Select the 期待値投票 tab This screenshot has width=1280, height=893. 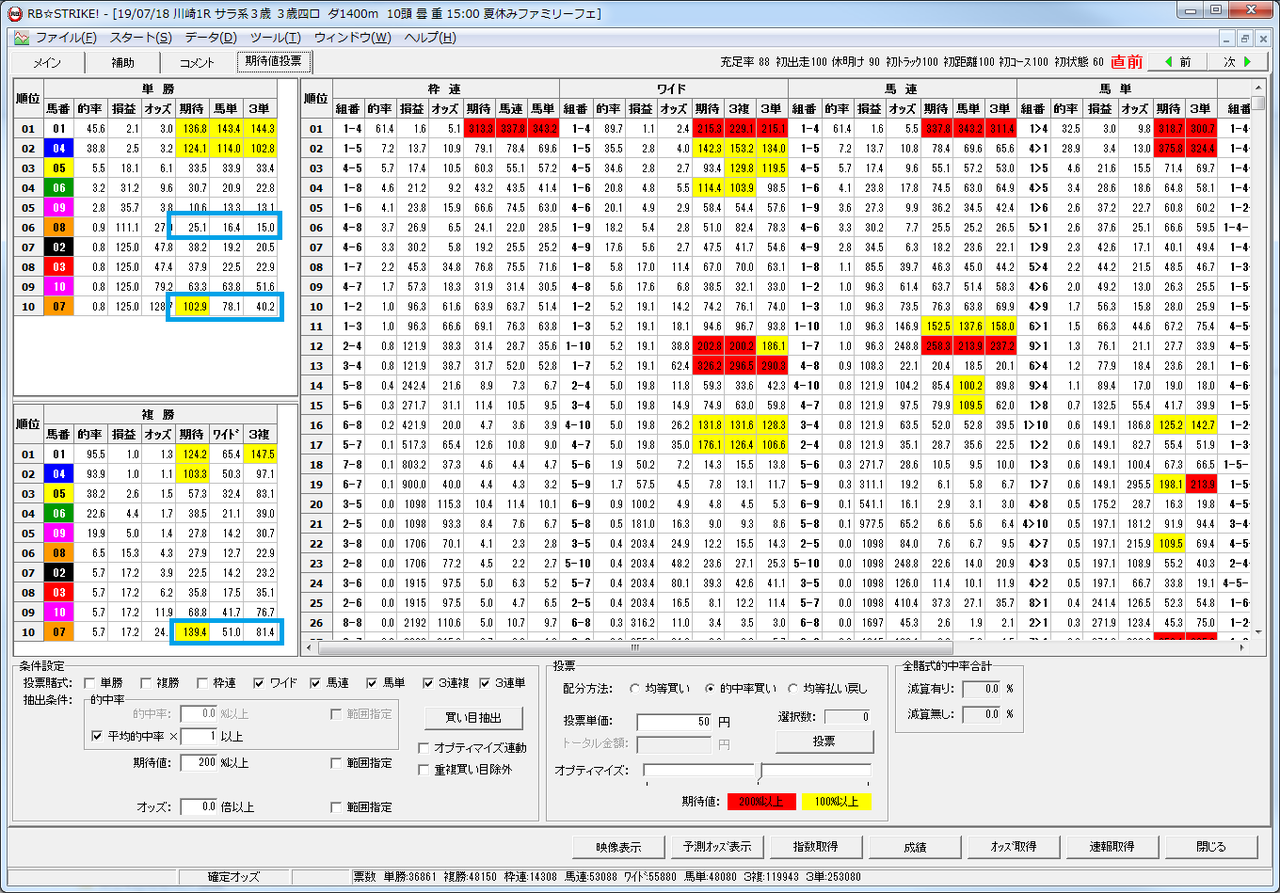pyautogui.click(x=275, y=62)
